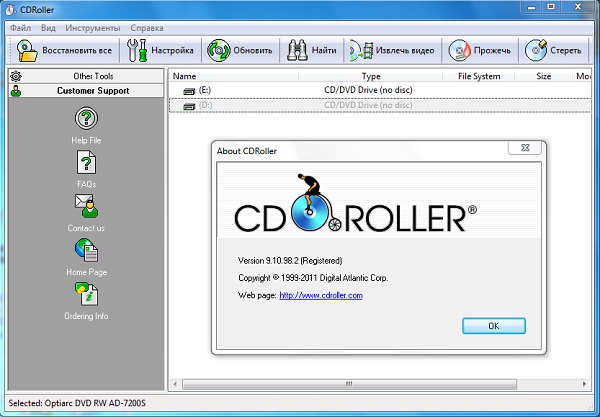The width and height of the screenshot is (600, 417).
Task: Close the About CDRoller dialog
Action: click(x=525, y=148)
